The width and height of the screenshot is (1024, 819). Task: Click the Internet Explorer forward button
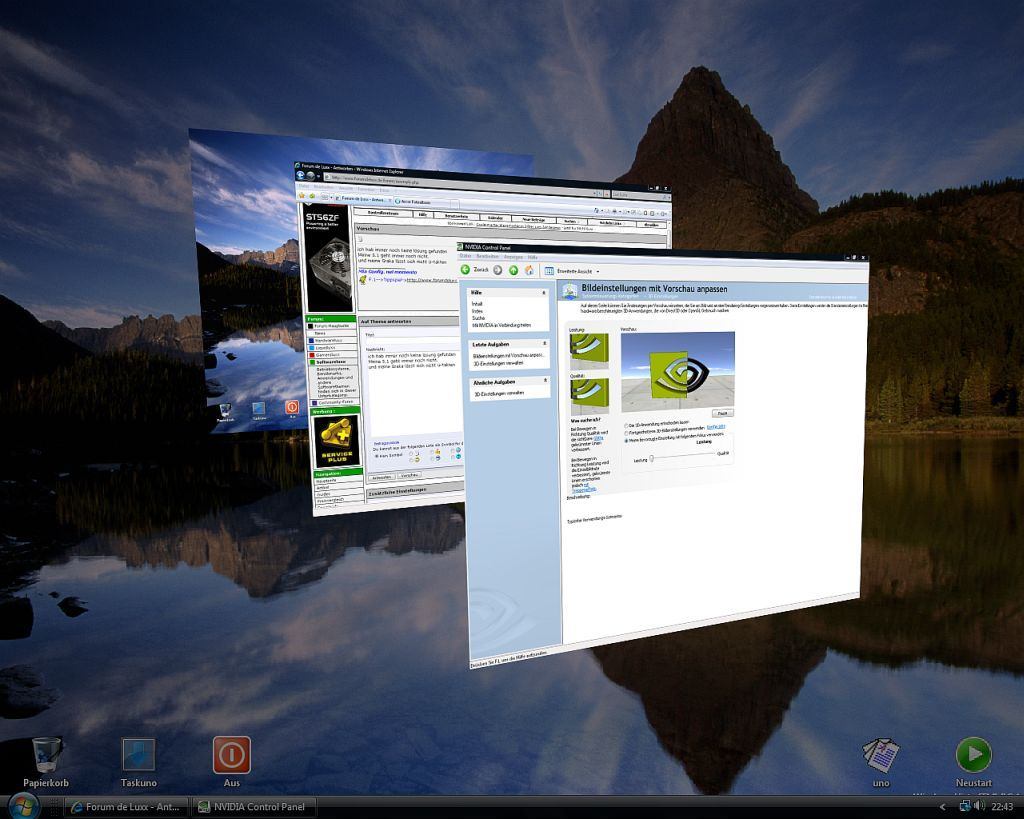(310, 176)
